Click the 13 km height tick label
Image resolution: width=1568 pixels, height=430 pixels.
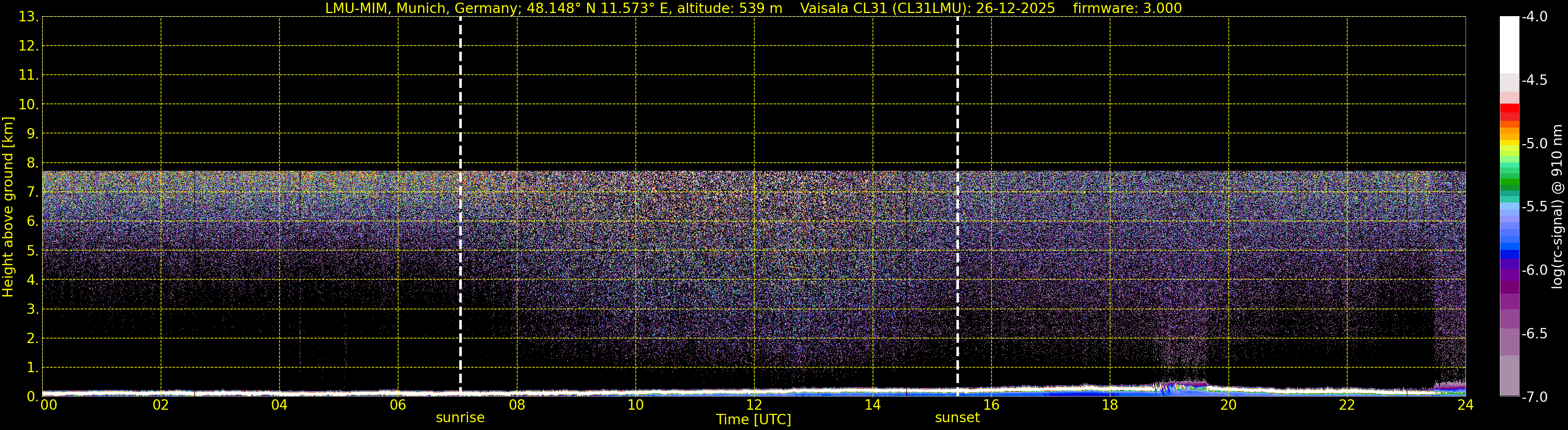(28, 17)
